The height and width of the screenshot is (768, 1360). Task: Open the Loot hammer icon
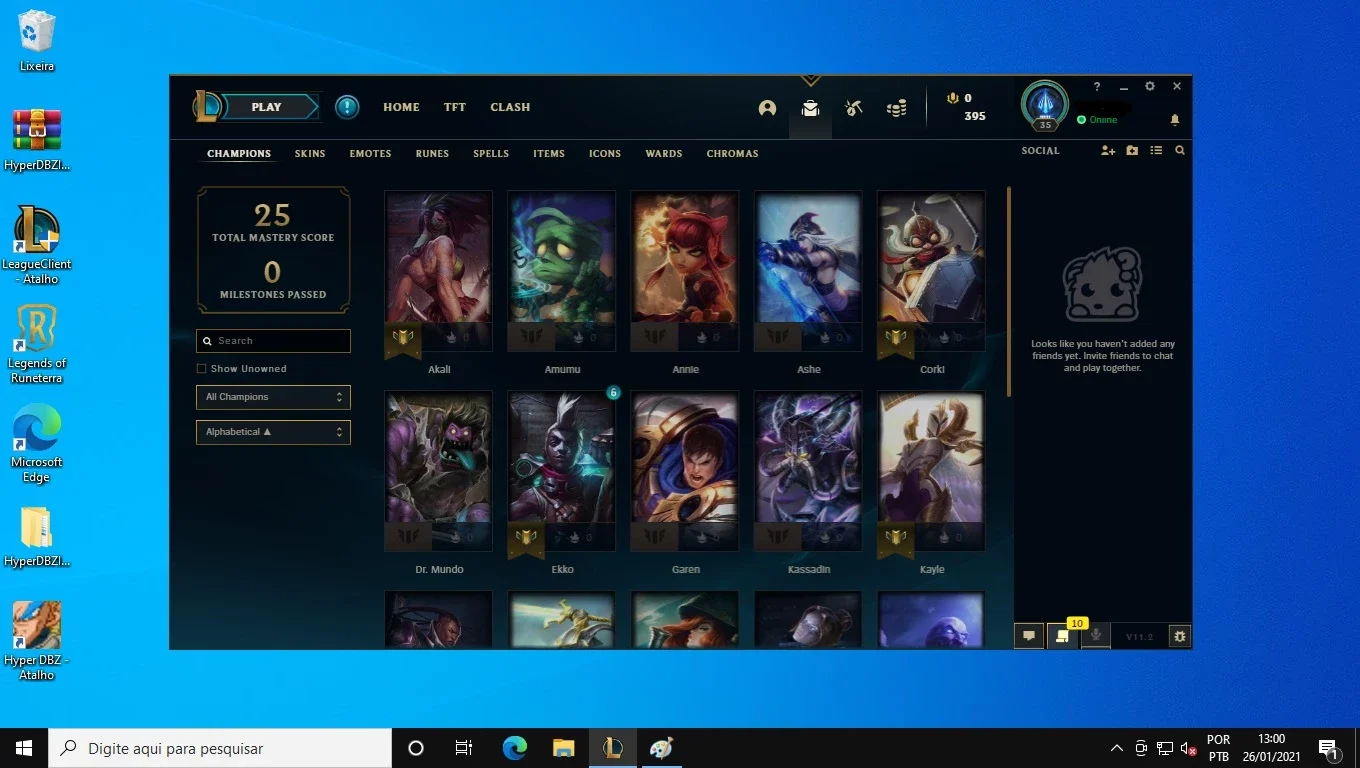tap(853, 108)
